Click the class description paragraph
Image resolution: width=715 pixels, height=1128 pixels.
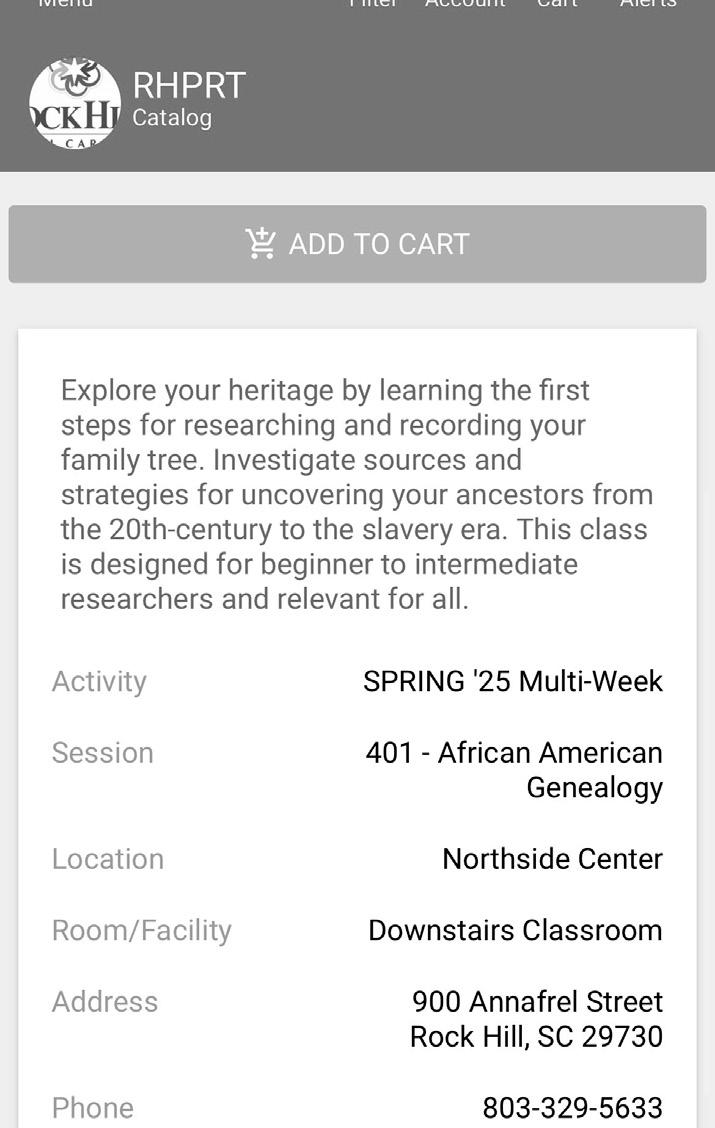pos(357,494)
